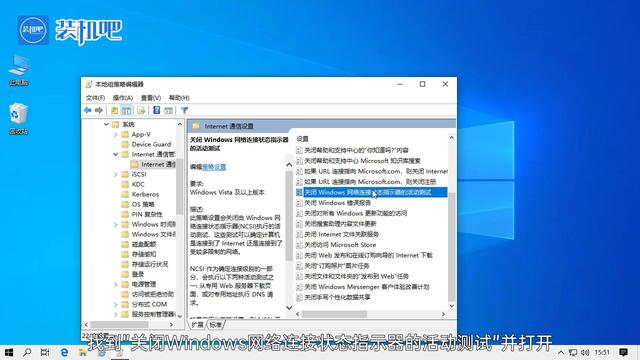Click the 设置 column header

pos(302,139)
